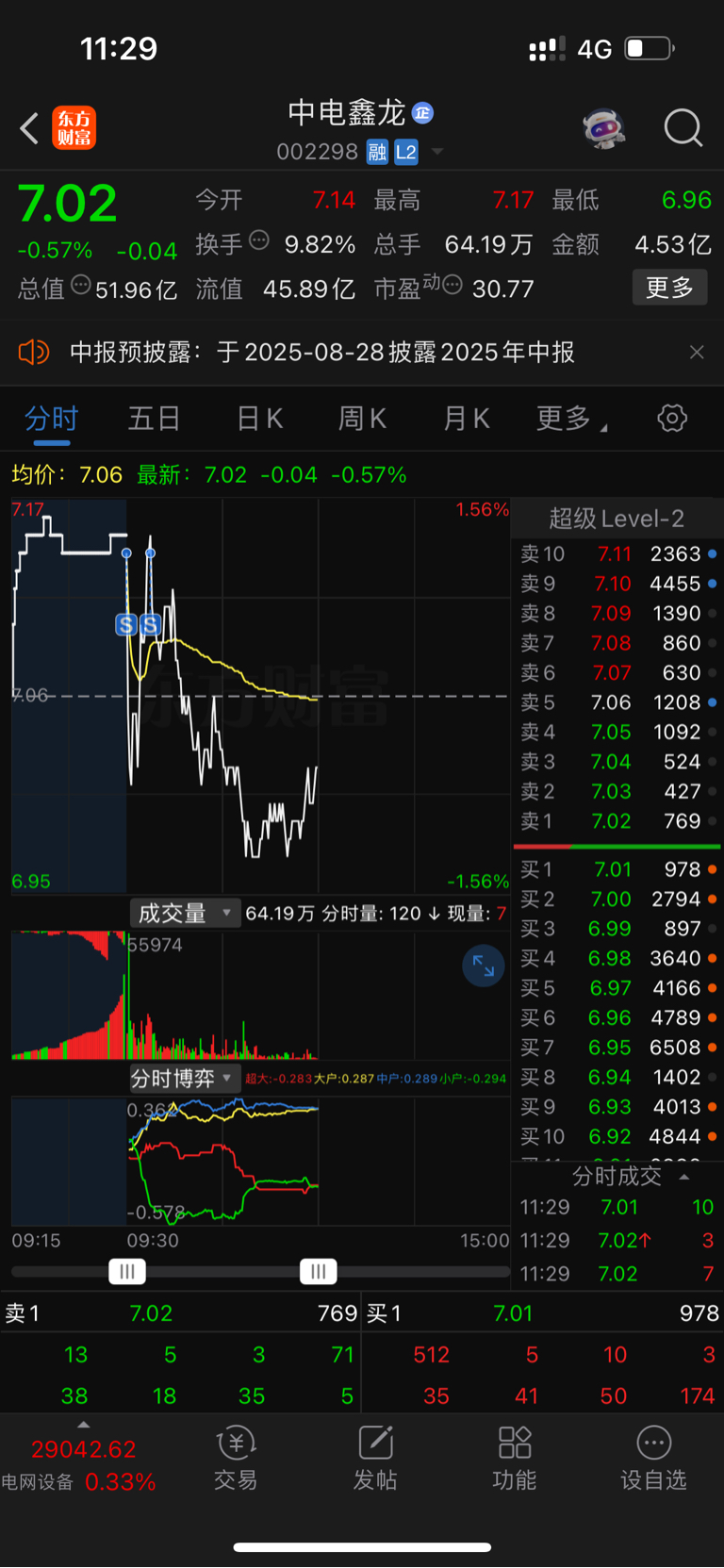Select the 卖5 7.06 order row
The height and width of the screenshot is (1568, 724).
tap(617, 702)
